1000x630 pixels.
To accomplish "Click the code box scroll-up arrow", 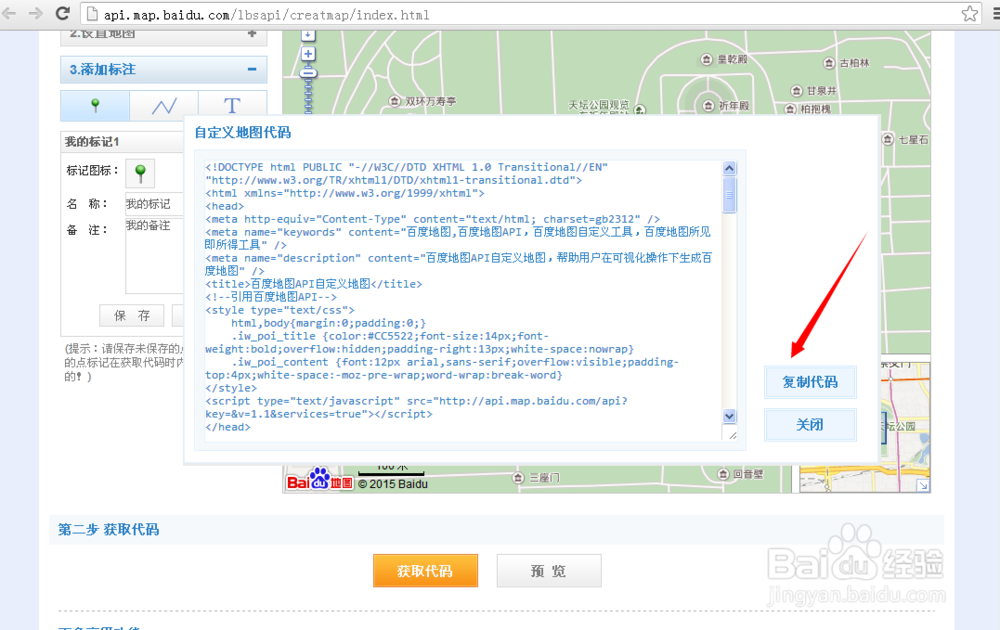I will pos(730,168).
